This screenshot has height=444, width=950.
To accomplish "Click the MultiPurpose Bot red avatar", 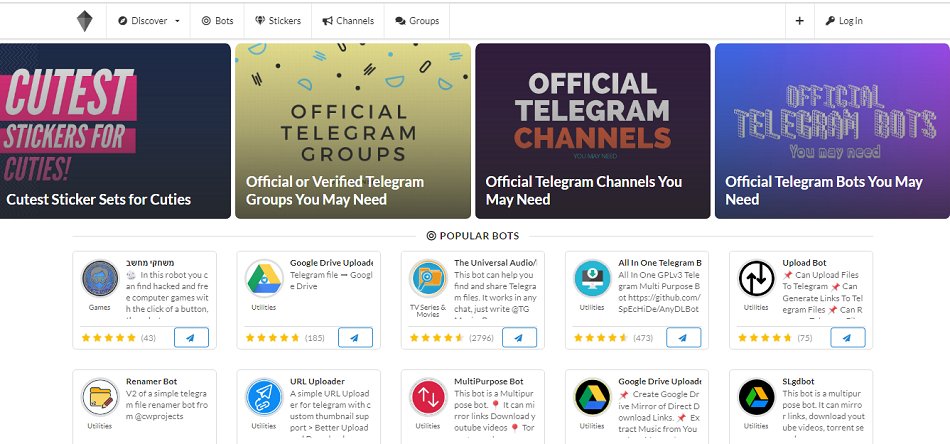I will [428, 397].
